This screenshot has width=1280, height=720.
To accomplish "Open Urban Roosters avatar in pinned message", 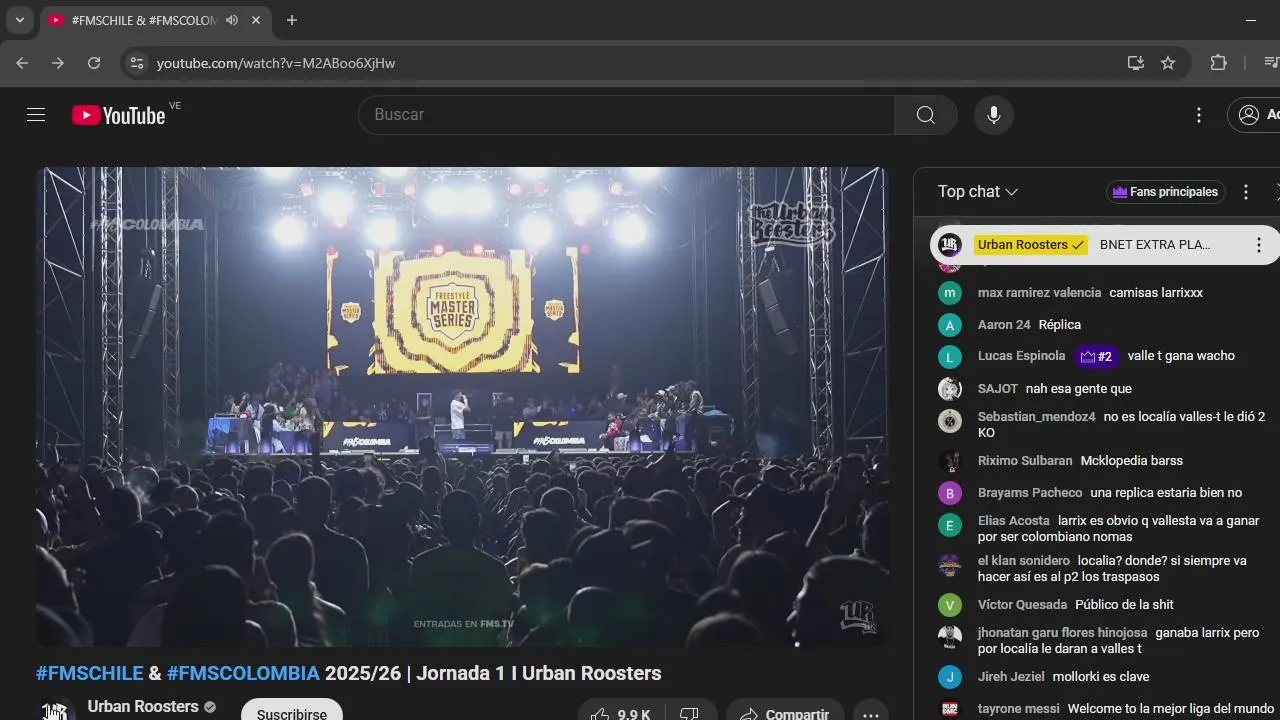I will (x=950, y=245).
